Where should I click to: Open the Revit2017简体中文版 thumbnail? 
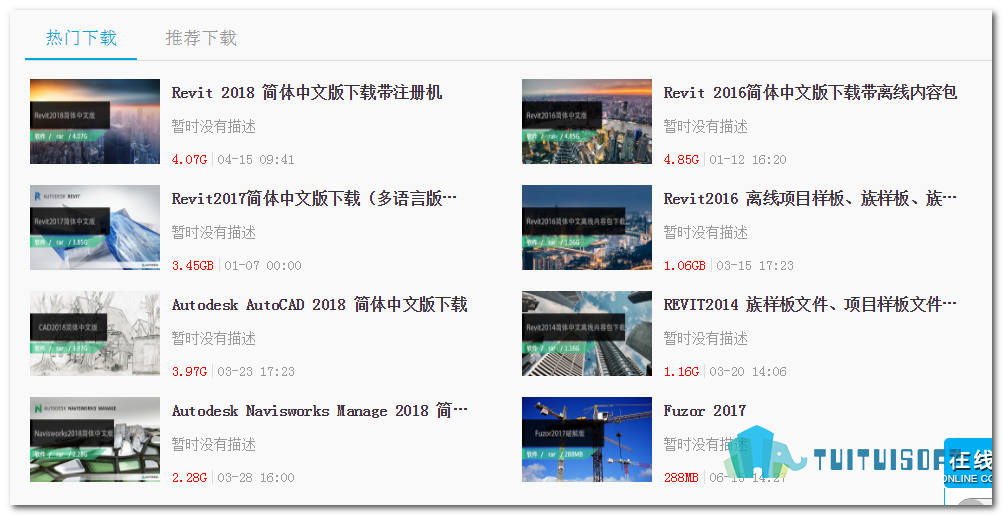pyautogui.click(x=95, y=228)
